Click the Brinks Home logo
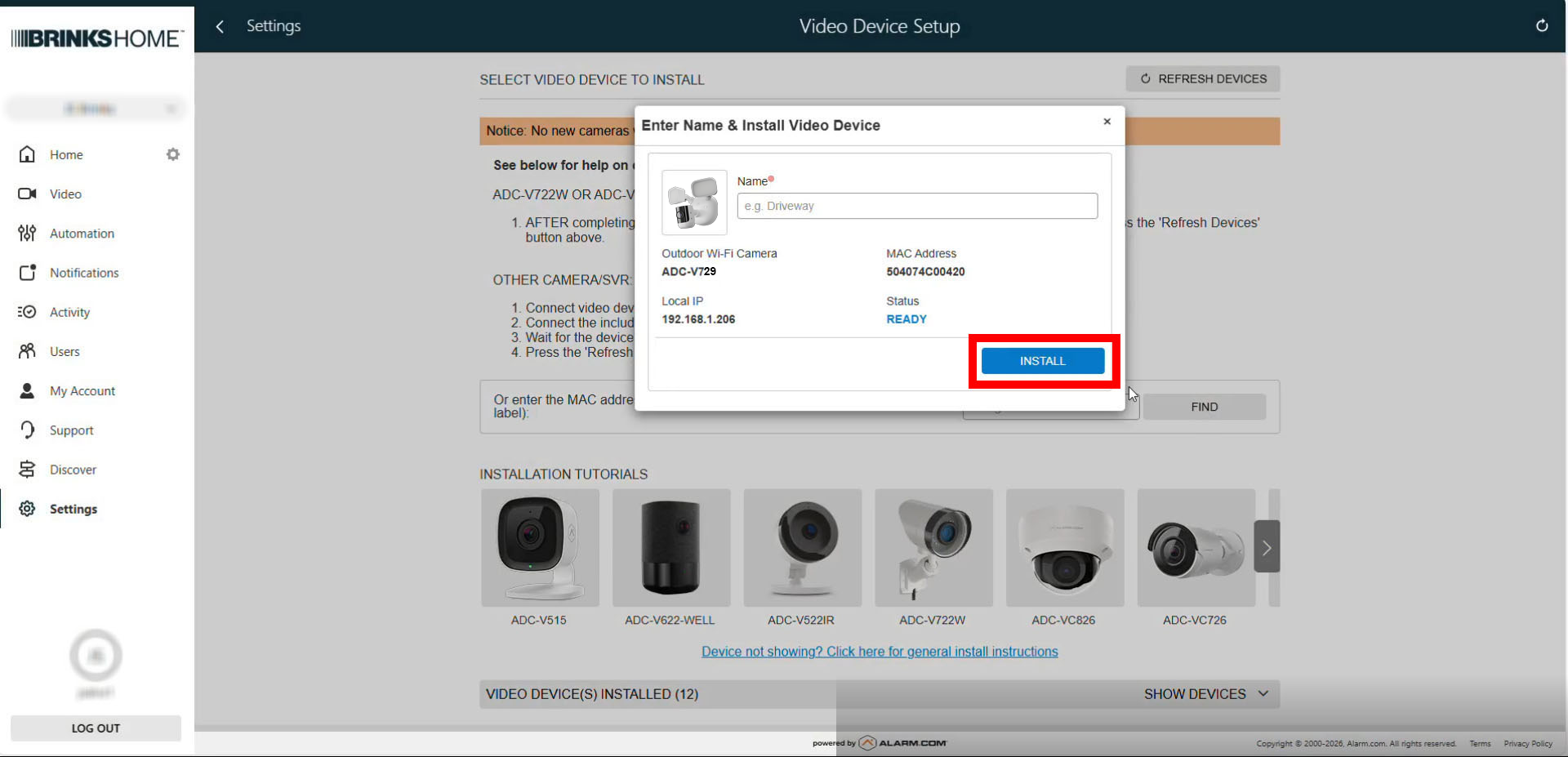 click(x=97, y=38)
